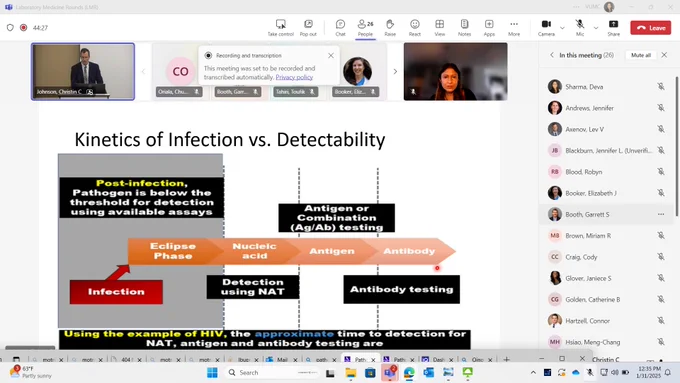Select participant Hsiao, Meng-Chang
Image resolution: width=680 pixels, height=383 pixels.
click(606, 342)
